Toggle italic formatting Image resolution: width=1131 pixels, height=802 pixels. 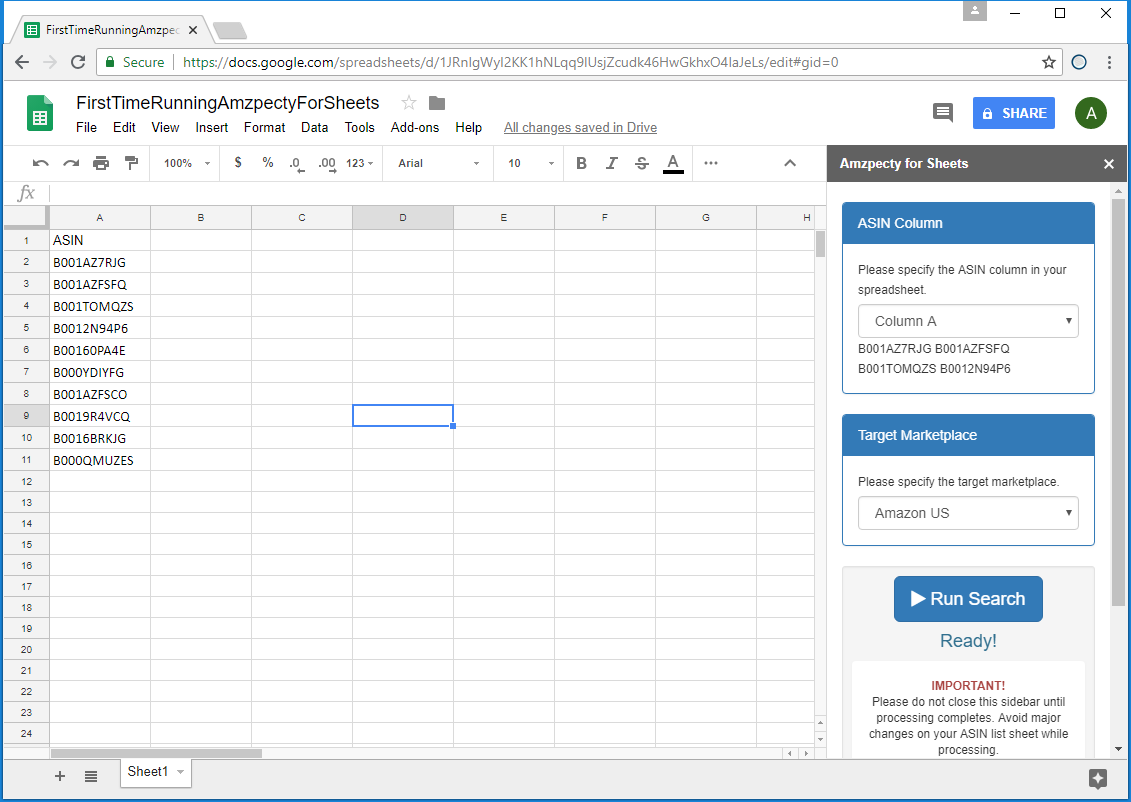coord(612,163)
